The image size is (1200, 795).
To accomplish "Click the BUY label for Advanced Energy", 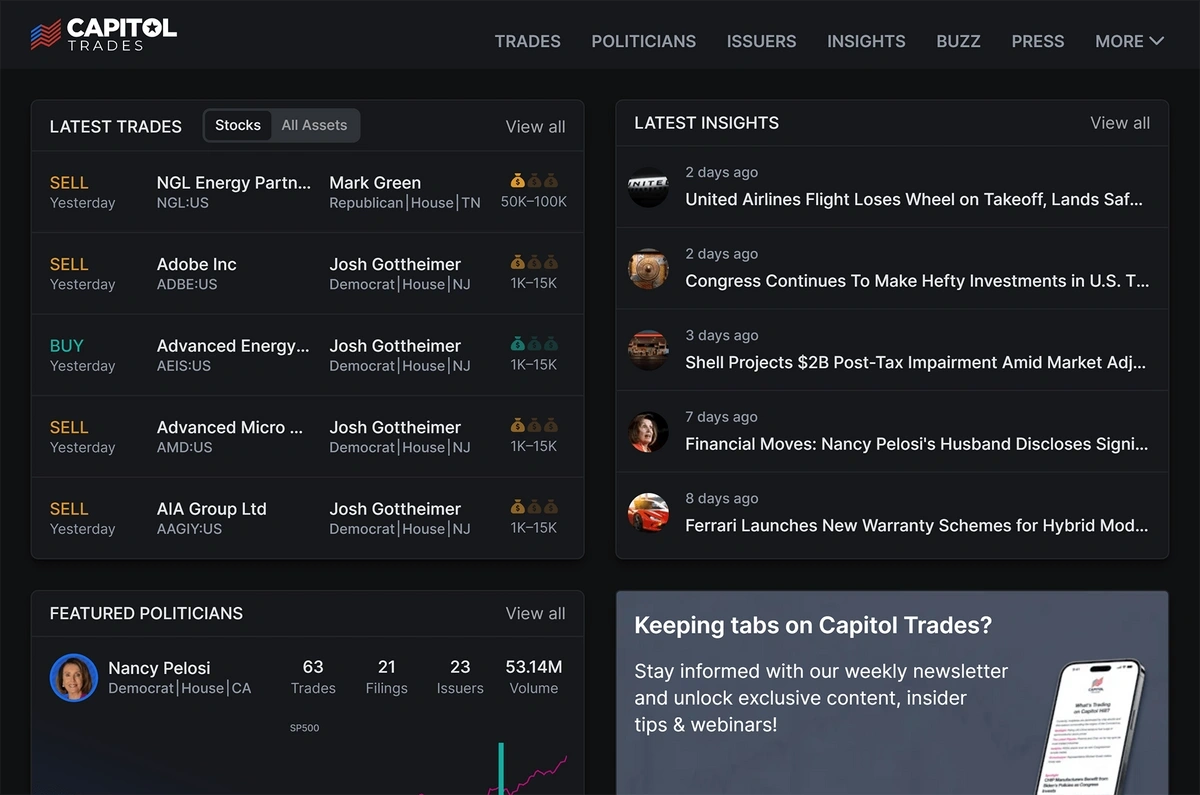I will 67,346.
